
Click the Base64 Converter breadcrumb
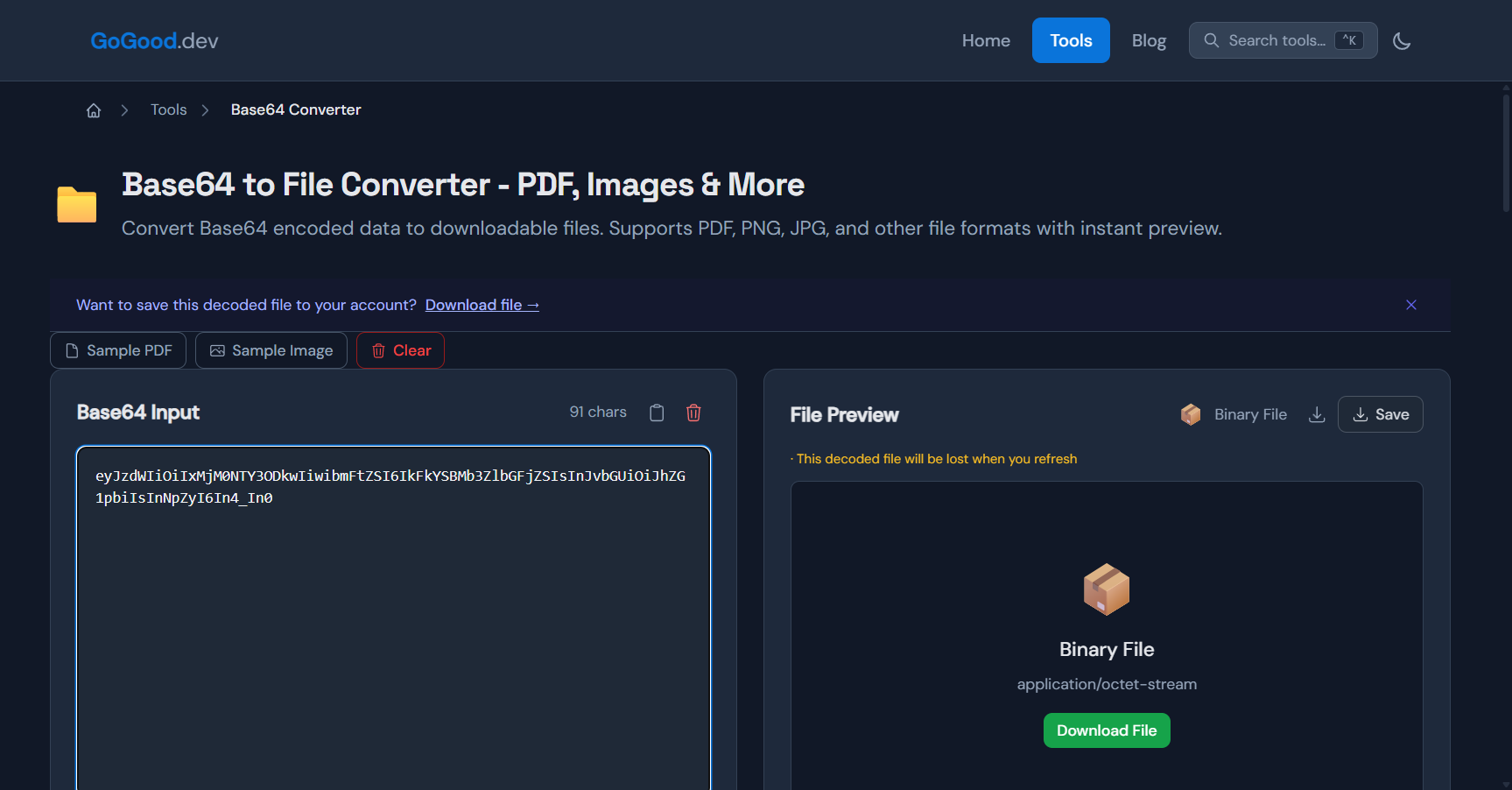296,109
